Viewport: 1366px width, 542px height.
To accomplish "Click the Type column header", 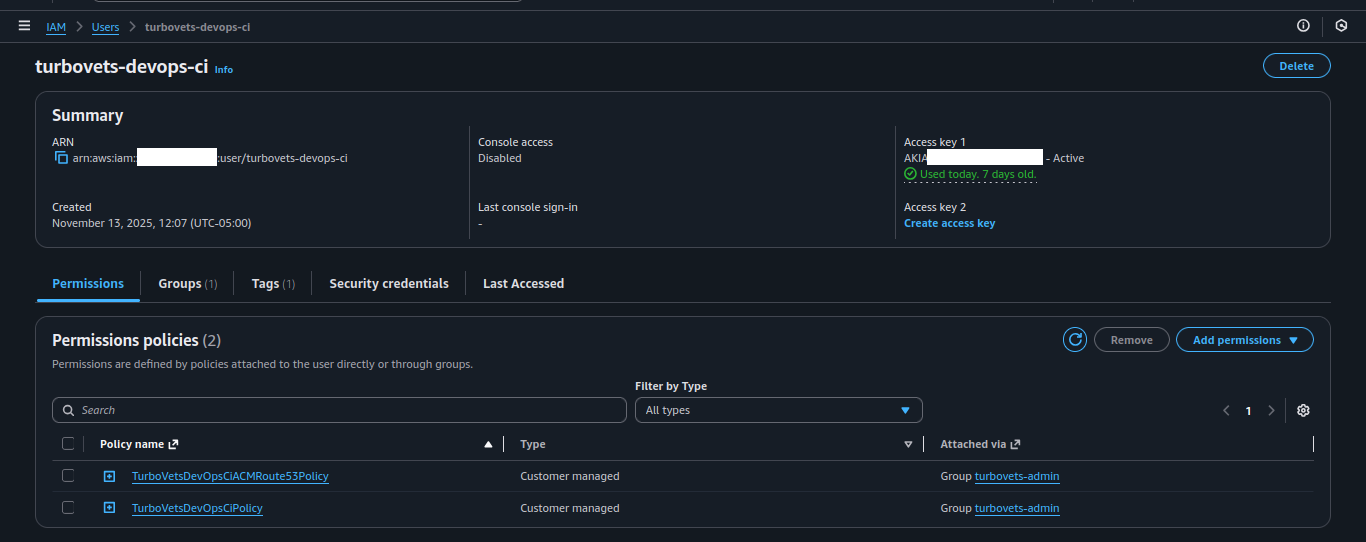I will tap(533, 444).
